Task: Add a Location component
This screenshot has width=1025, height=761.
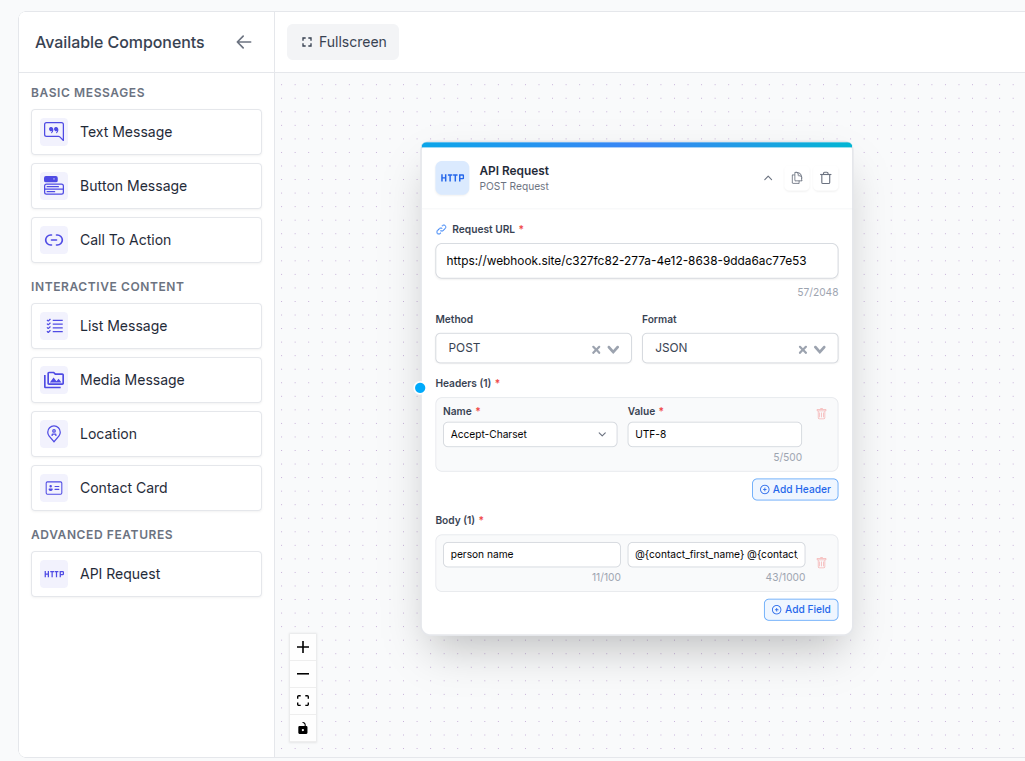Action: [x=146, y=434]
